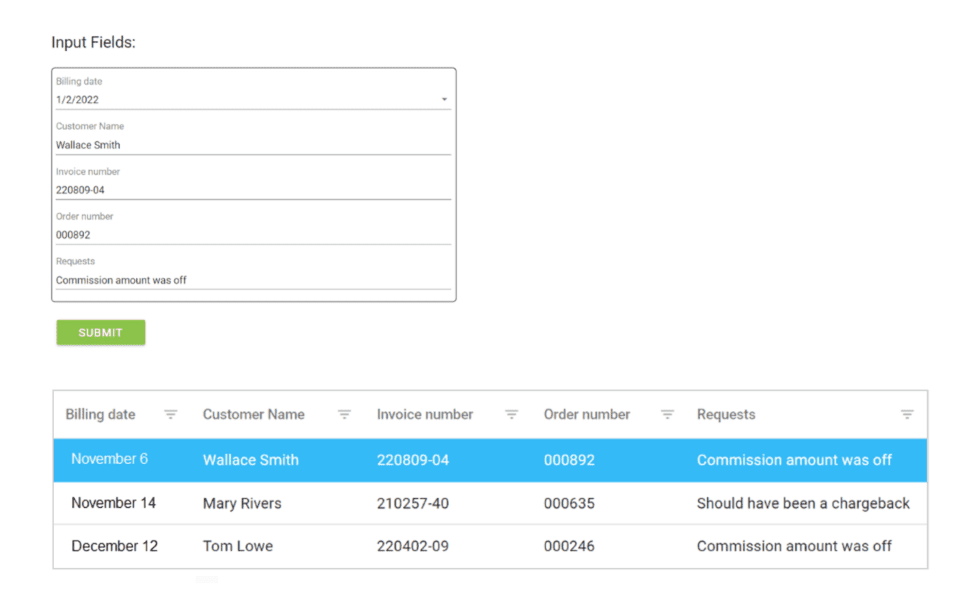The image size is (980, 613).
Task: Open the filter for the Invoice number column
Action: (x=511, y=413)
